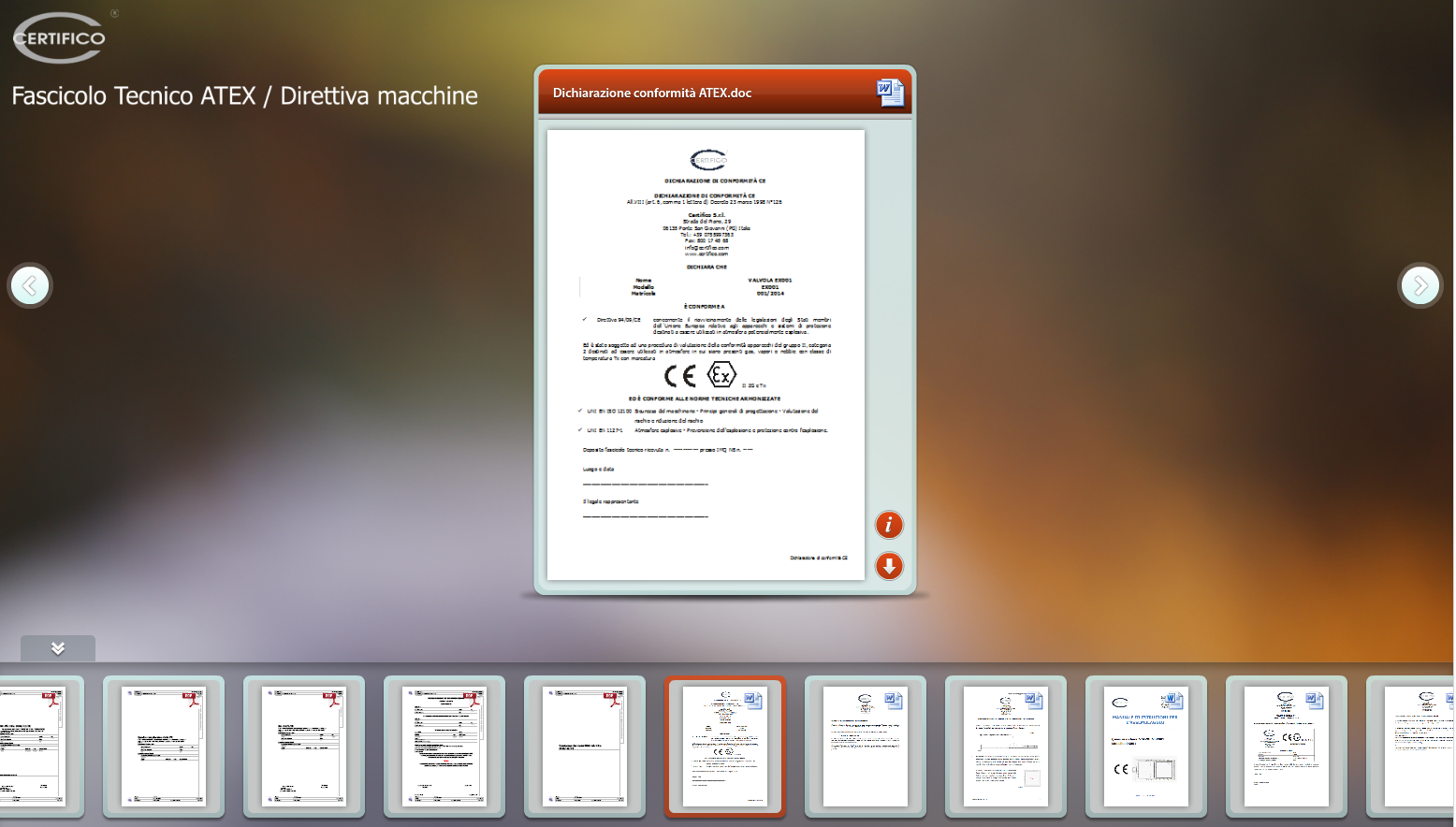1456x827 pixels.
Task: Open the Word thumbnail containing a small image box
Action: click(x=1005, y=747)
